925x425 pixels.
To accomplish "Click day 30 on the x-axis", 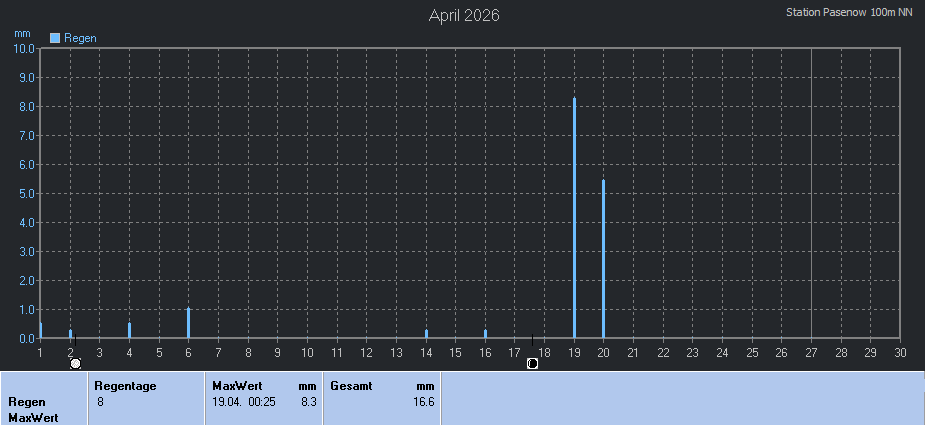I will 899,352.
